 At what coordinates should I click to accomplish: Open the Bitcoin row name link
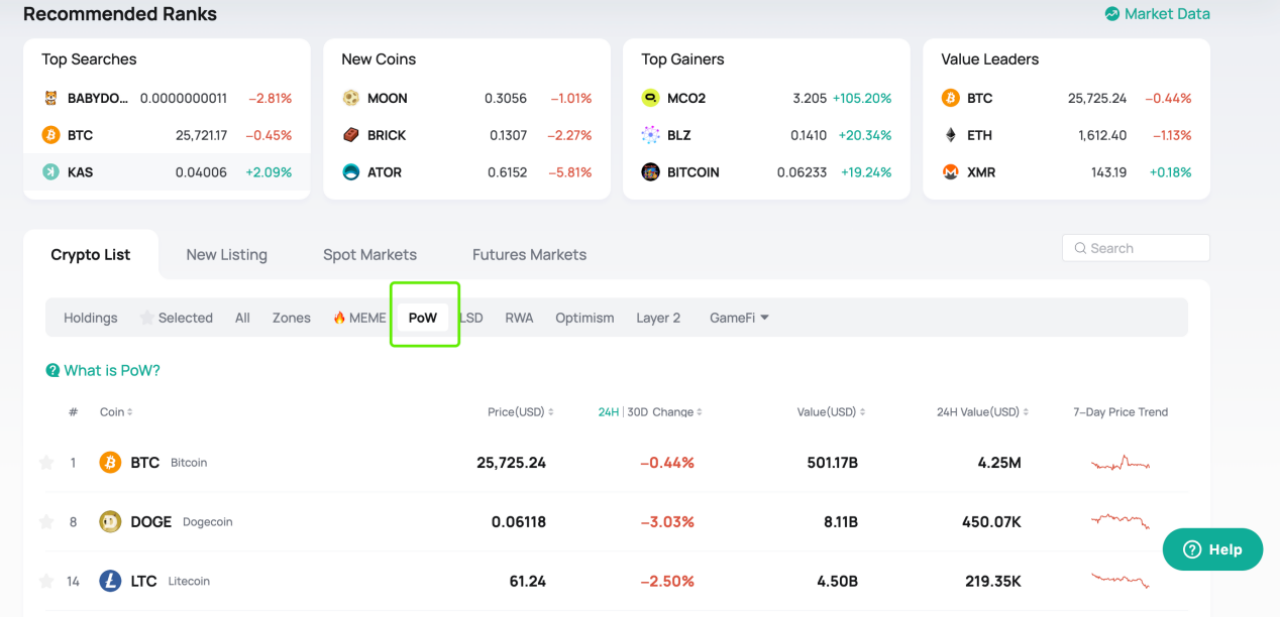point(189,463)
